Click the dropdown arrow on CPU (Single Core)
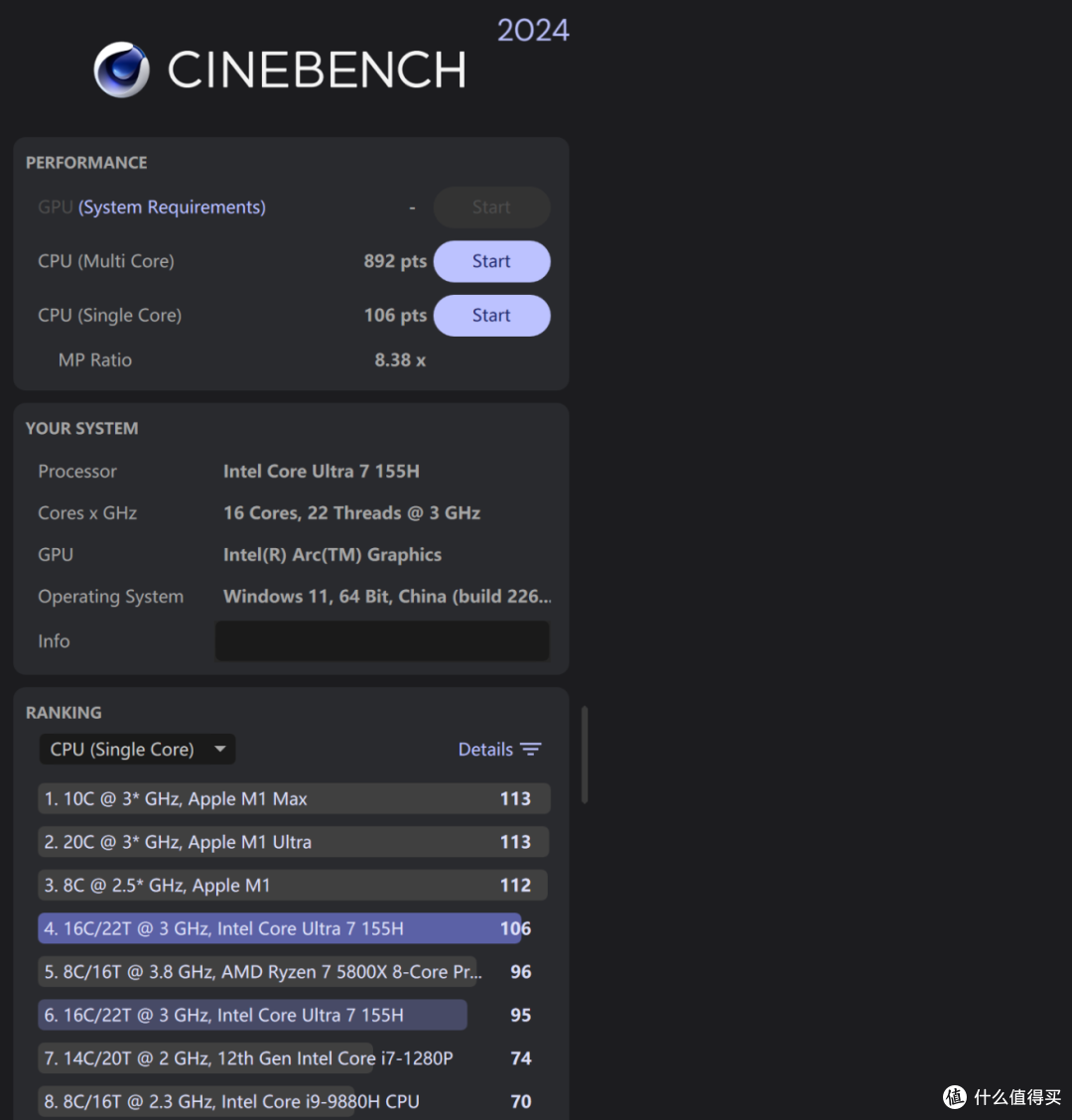The image size is (1072, 1120). [x=220, y=750]
